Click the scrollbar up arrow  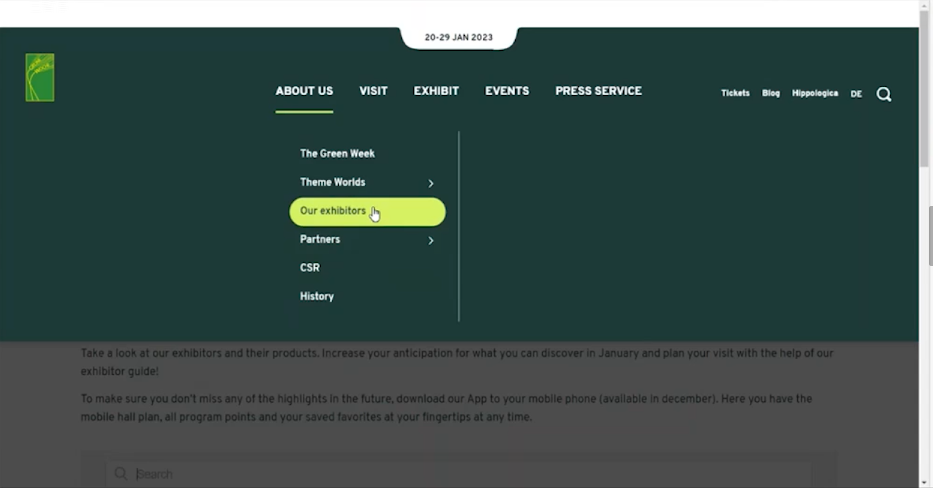(926, 5)
